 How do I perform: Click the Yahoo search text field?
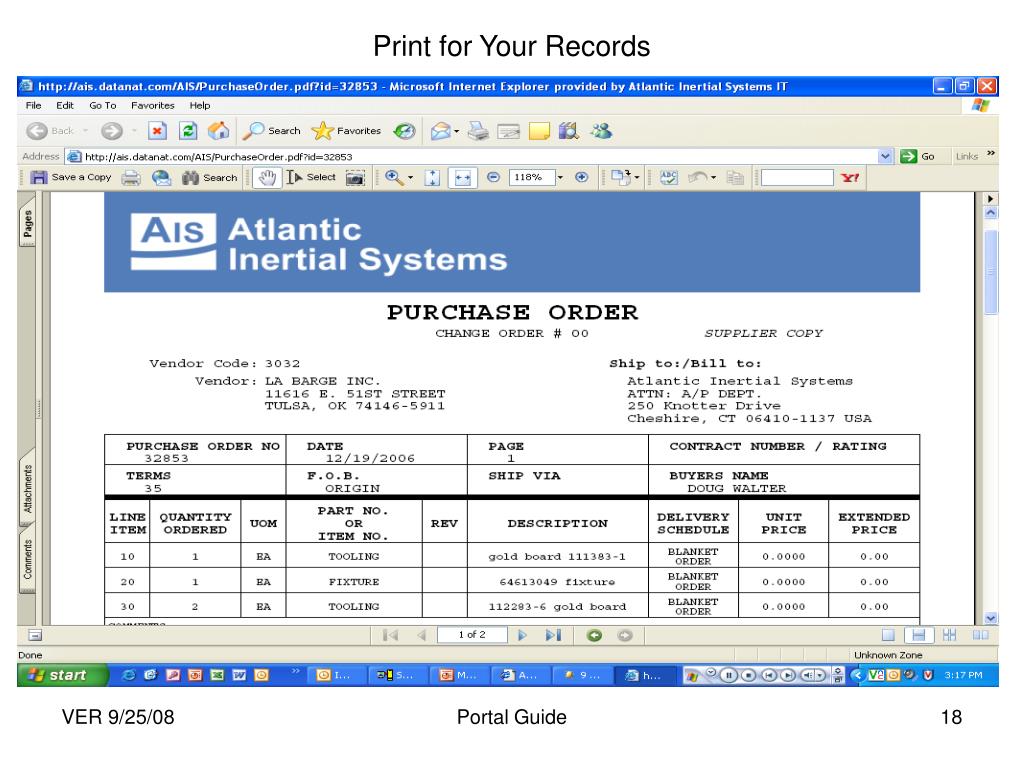point(797,178)
